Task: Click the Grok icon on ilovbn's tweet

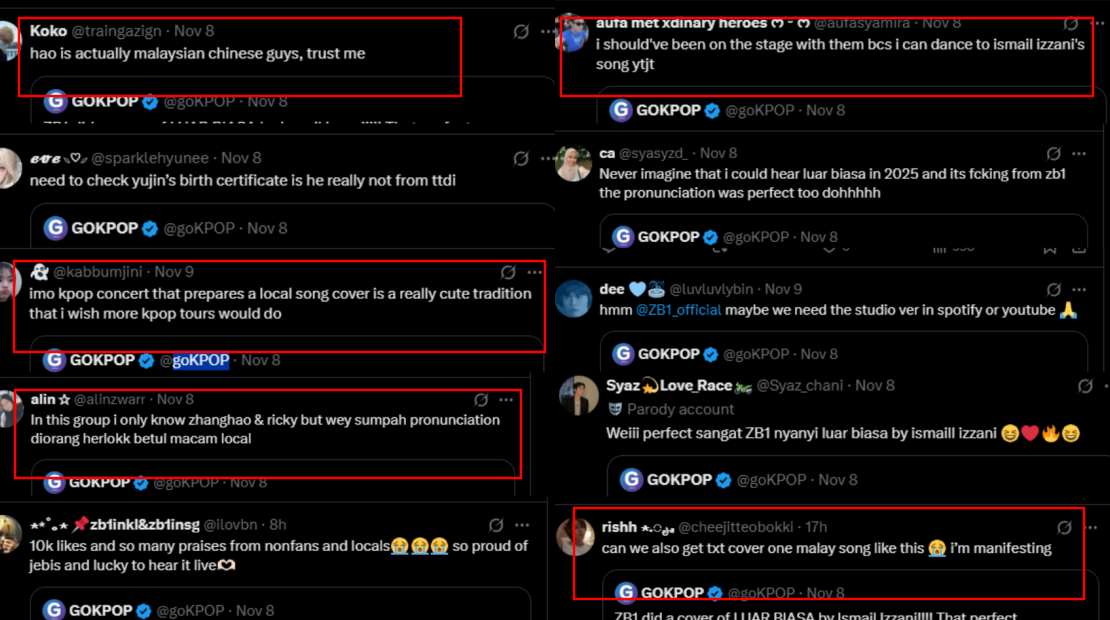Action: 496,525
